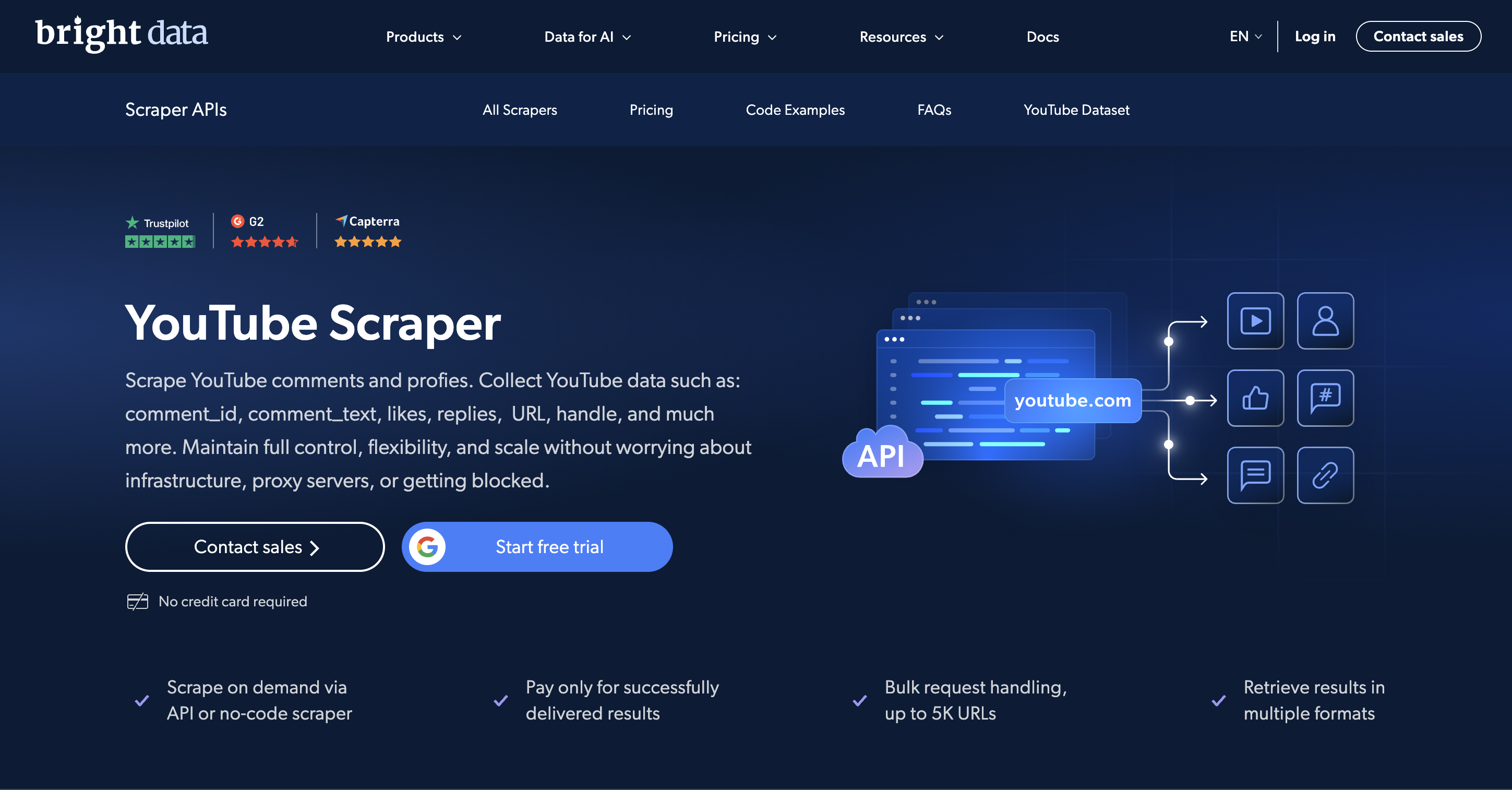The width and height of the screenshot is (1512, 790).
Task: Expand the Data for AI menu
Action: click(x=587, y=37)
